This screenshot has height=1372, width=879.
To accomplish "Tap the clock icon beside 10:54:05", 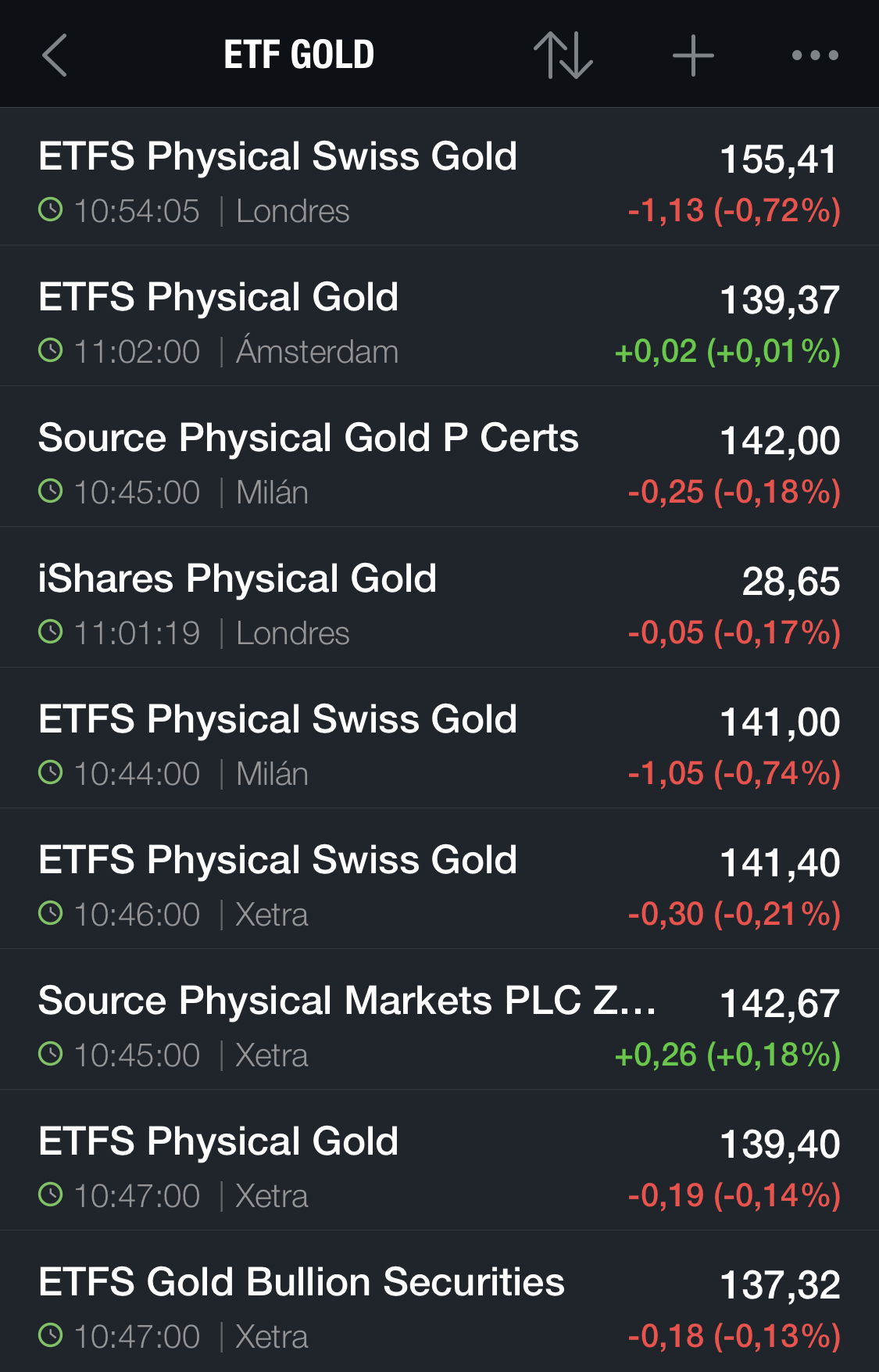I will click(51, 210).
